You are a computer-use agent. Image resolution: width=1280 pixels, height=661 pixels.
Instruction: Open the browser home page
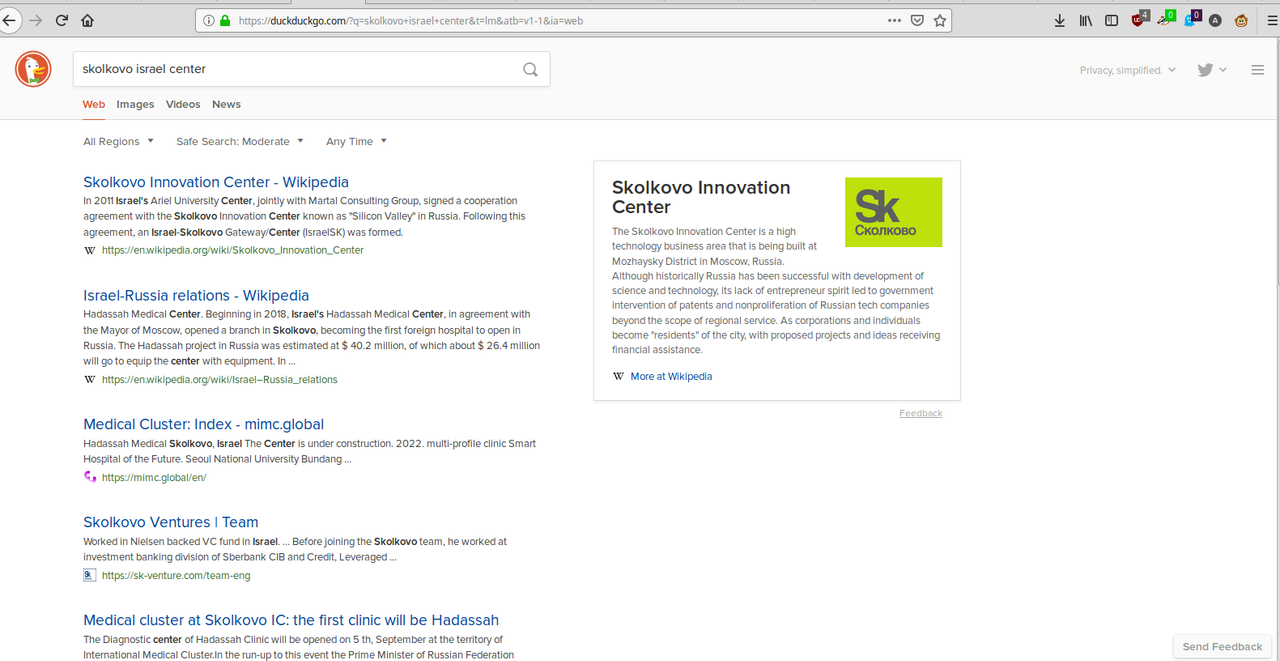point(87,20)
